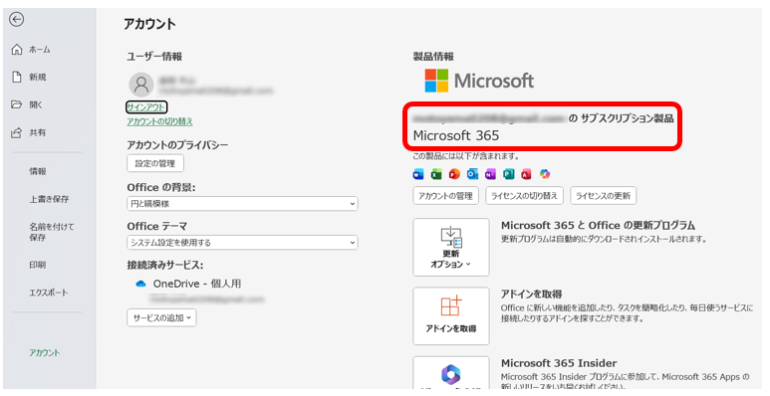Open the 印刷 page
The image size is (770, 396).
pyautogui.click(x=38, y=265)
